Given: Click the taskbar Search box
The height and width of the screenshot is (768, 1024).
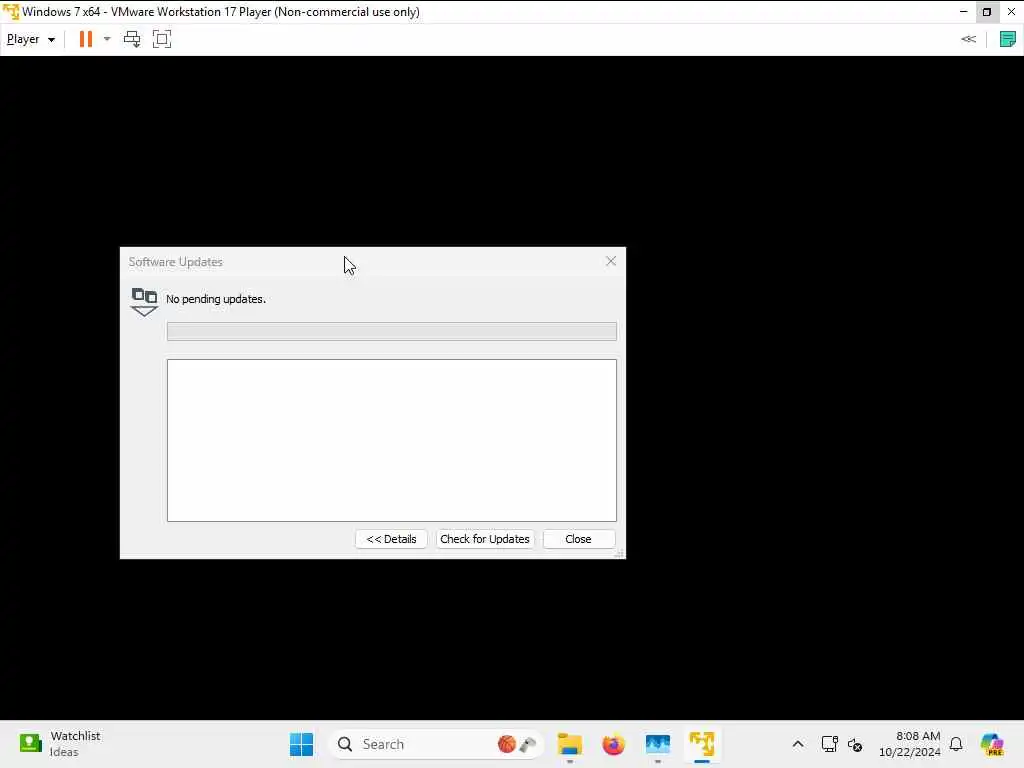Looking at the screenshot, I should click(436, 744).
